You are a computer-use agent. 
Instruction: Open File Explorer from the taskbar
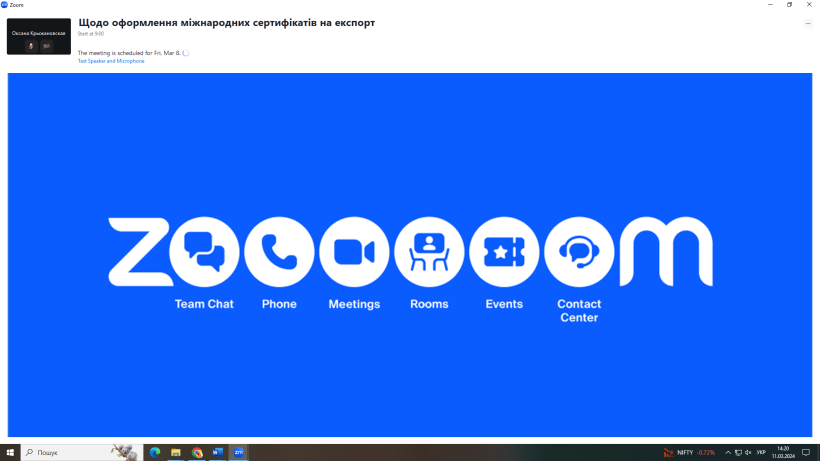(176, 453)
